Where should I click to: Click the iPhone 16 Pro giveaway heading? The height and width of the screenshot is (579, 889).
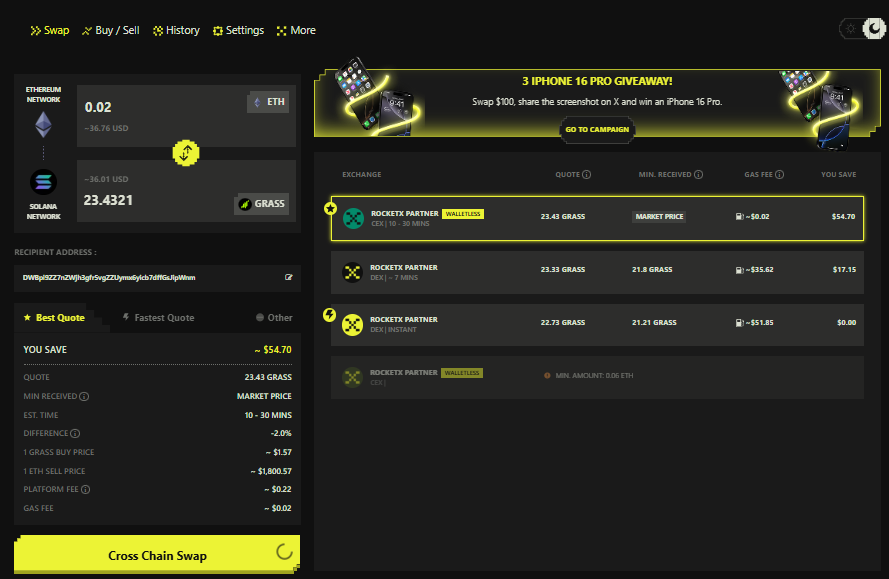click(597, 81)
